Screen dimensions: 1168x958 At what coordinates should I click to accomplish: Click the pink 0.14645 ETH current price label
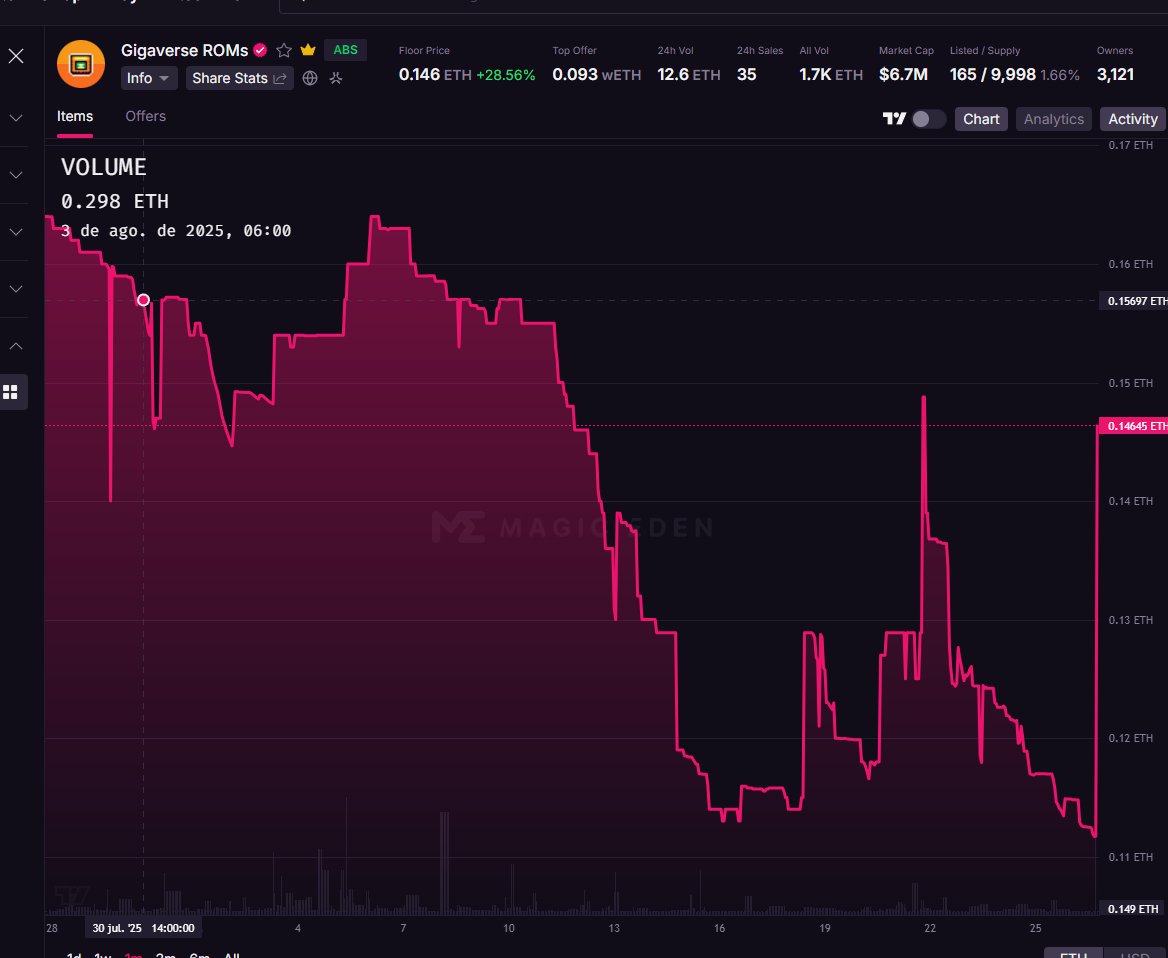click(x=1134, y=426)
